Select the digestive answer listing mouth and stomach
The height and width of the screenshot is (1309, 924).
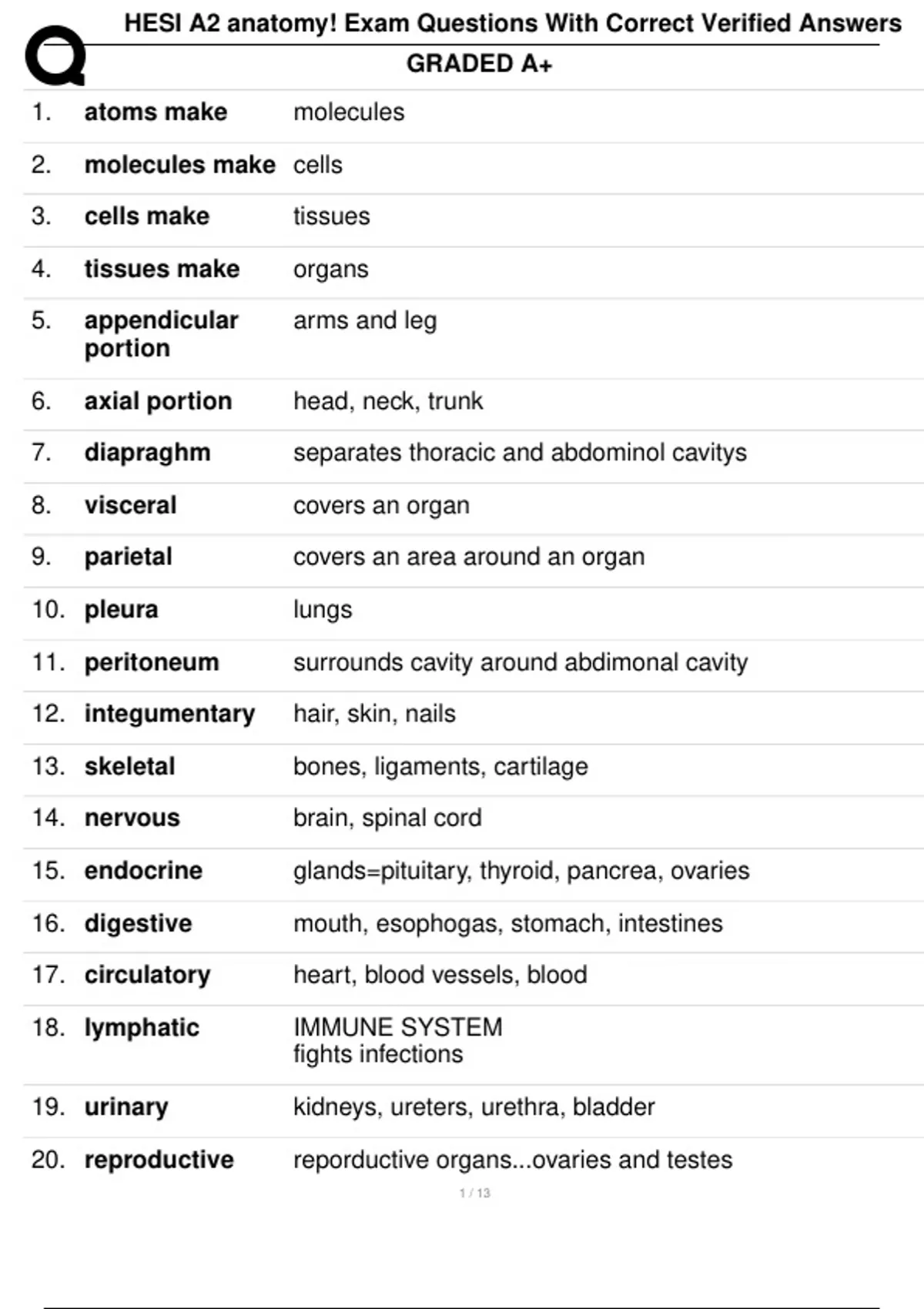508,923
